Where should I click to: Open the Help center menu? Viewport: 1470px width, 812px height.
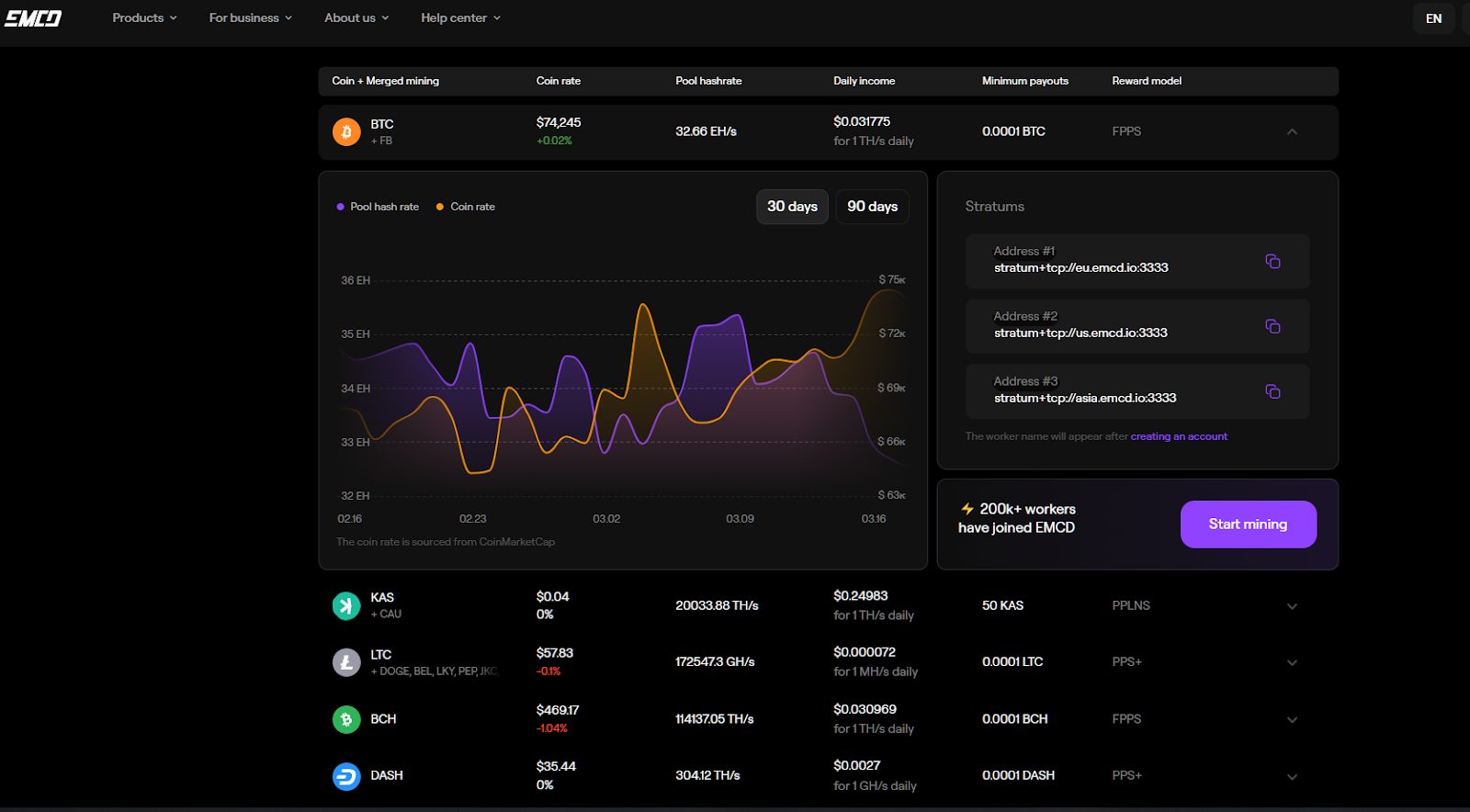(460, 17)
